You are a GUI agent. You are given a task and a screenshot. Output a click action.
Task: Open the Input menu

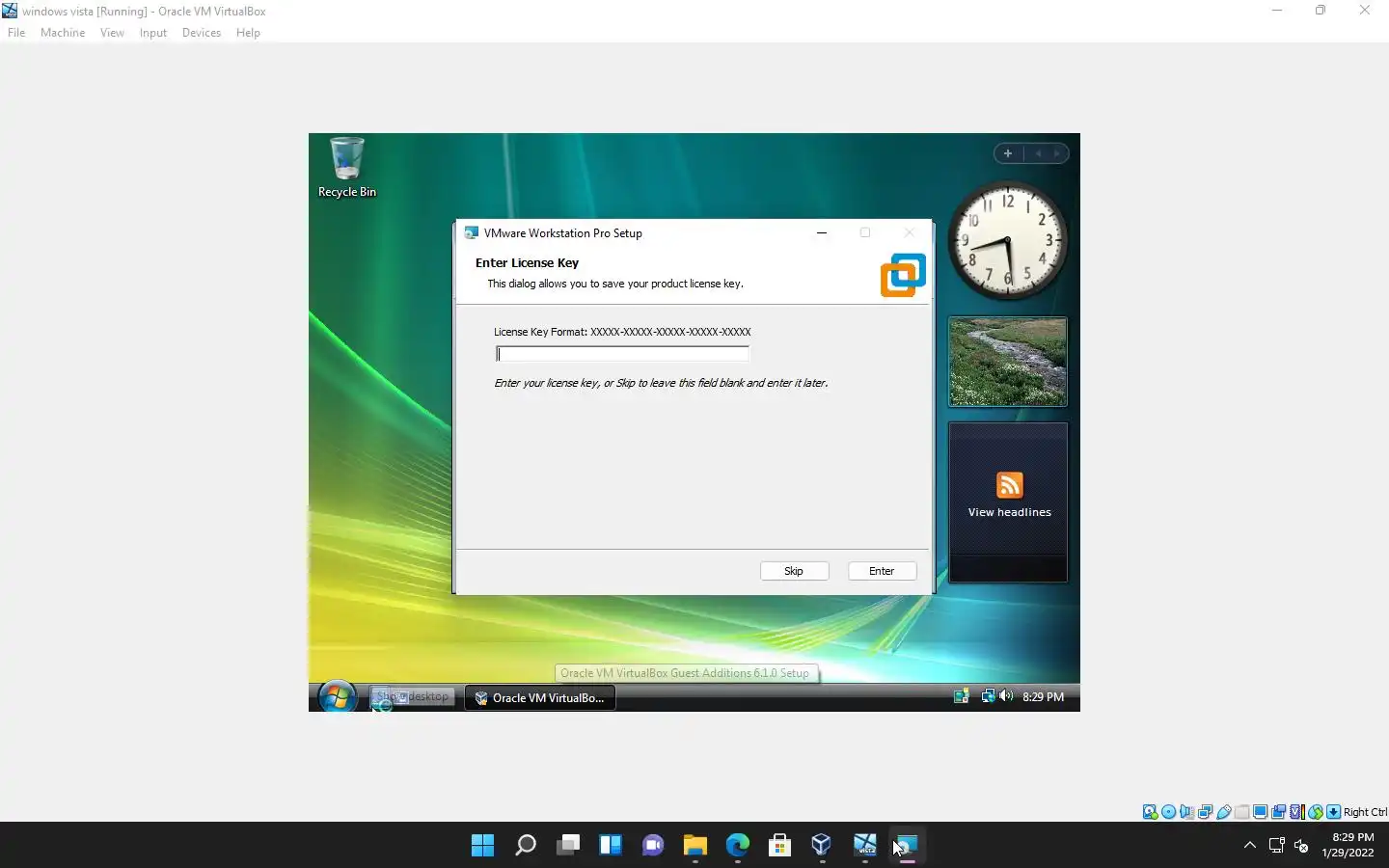[x=152, y=33]
